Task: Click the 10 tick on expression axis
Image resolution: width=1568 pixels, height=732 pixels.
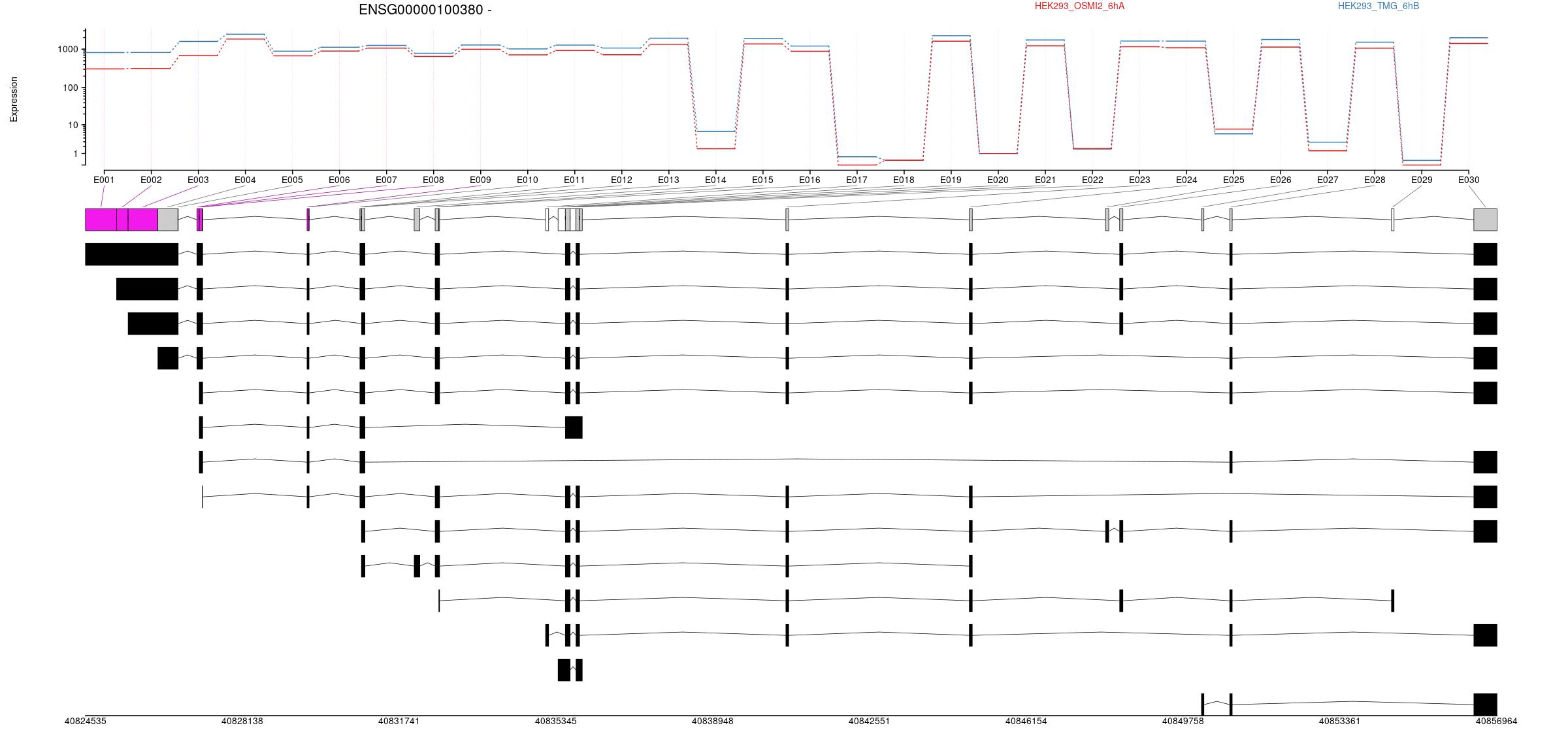Action: click(73, 125)
